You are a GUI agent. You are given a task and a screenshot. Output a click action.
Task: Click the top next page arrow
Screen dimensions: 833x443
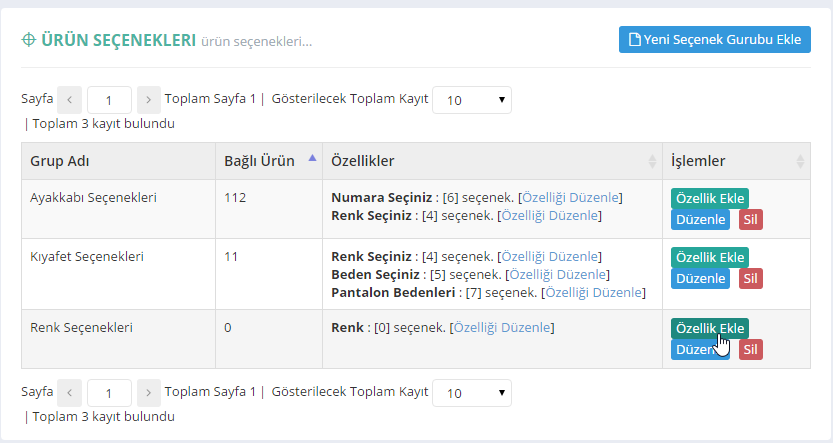point(148,100)
